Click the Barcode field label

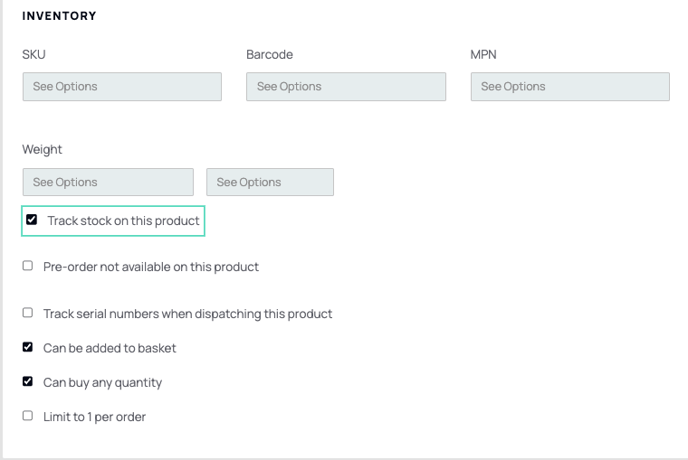[269, 54]
